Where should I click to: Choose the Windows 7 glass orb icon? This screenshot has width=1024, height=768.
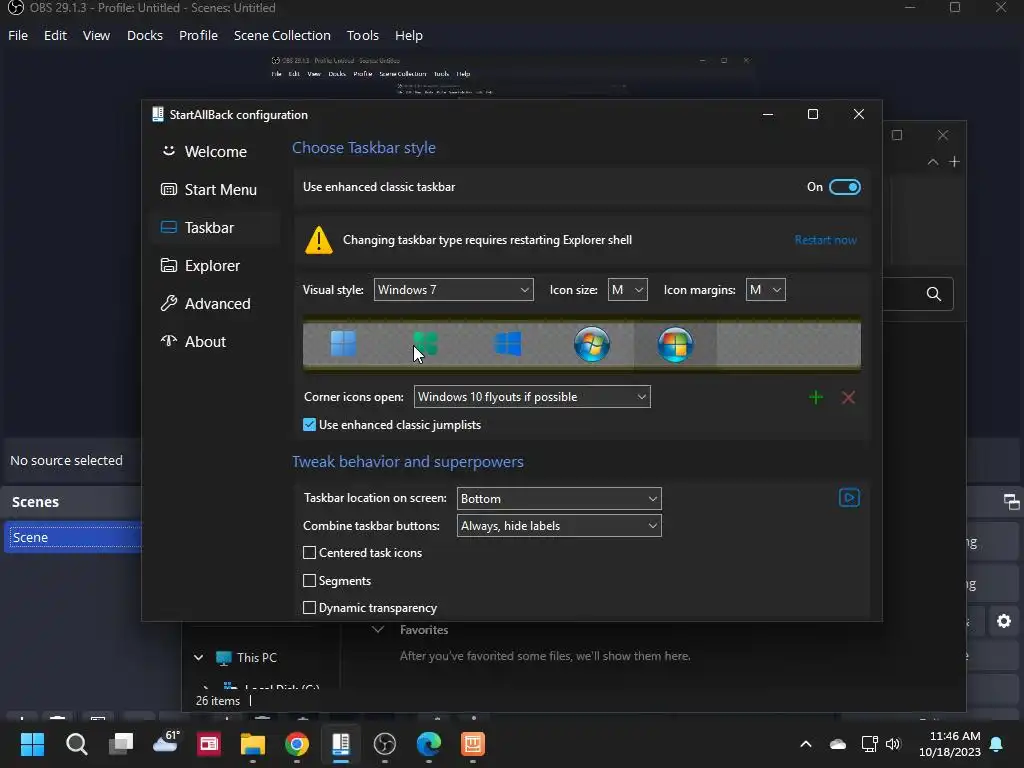coord(592,344)
